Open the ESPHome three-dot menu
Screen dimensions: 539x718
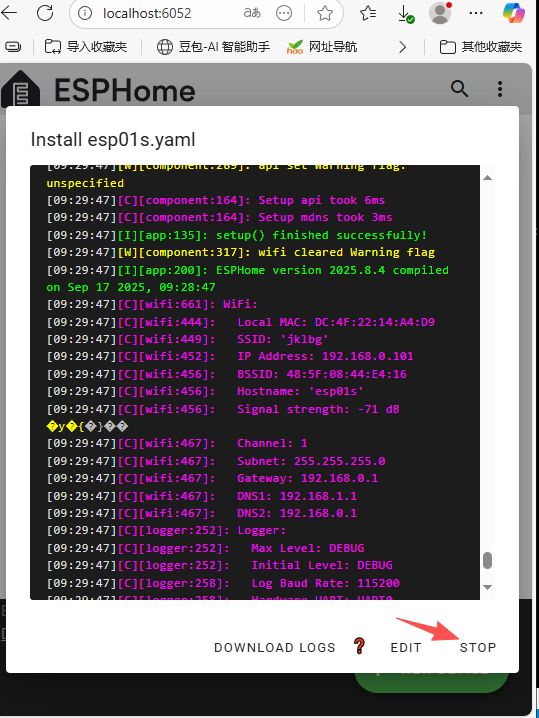[500, 89]
